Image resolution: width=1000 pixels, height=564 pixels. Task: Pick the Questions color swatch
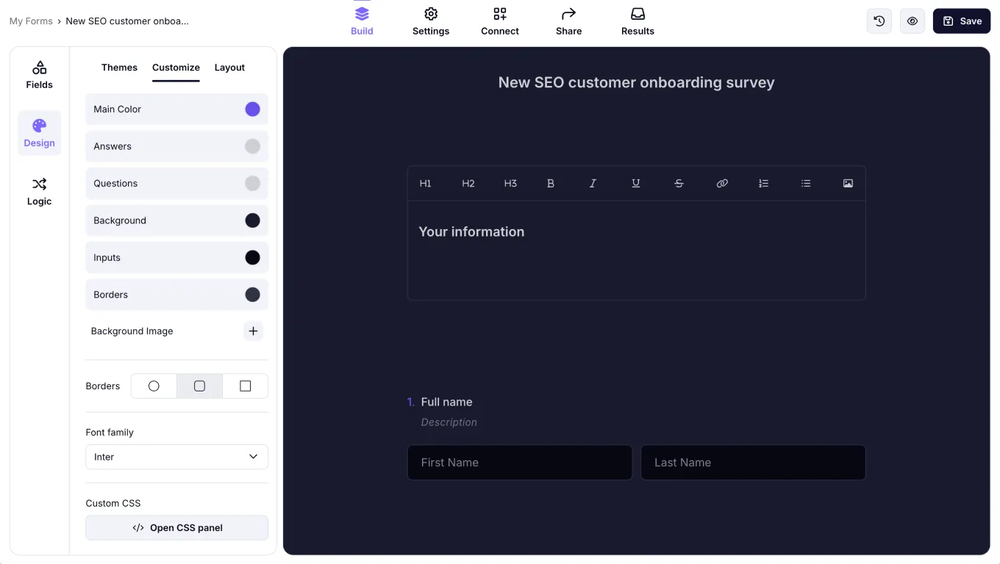point(253,183)
